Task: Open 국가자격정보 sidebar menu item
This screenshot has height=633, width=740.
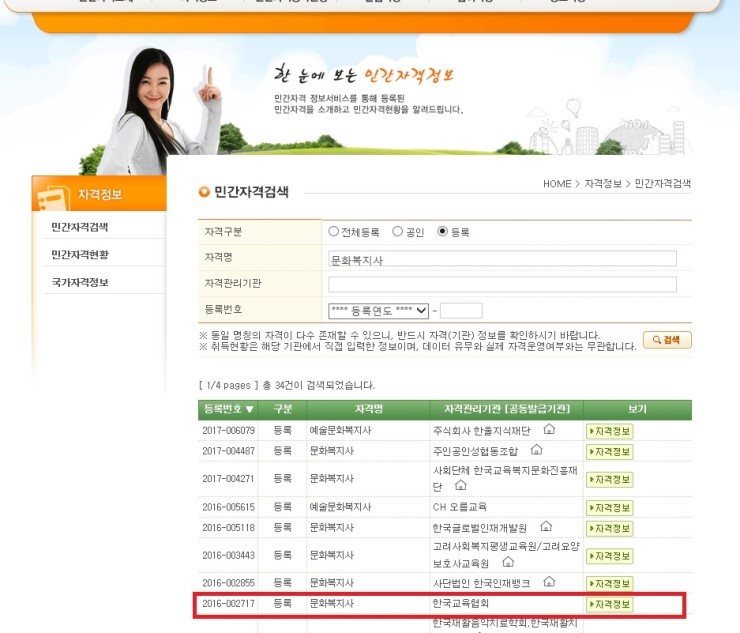Action: 80,283
